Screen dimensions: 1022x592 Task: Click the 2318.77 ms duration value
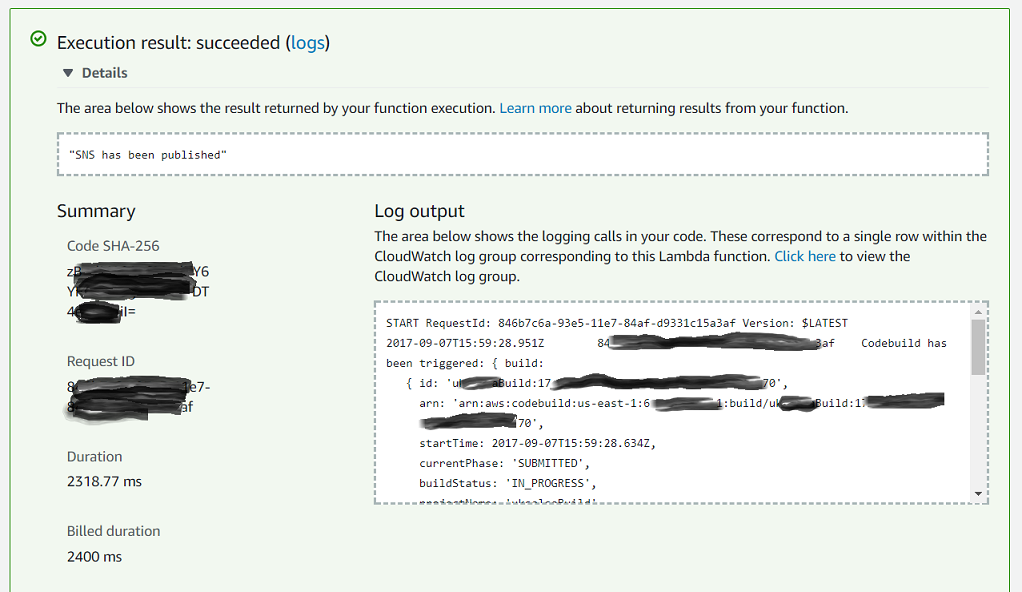click(x=104, y=482)
